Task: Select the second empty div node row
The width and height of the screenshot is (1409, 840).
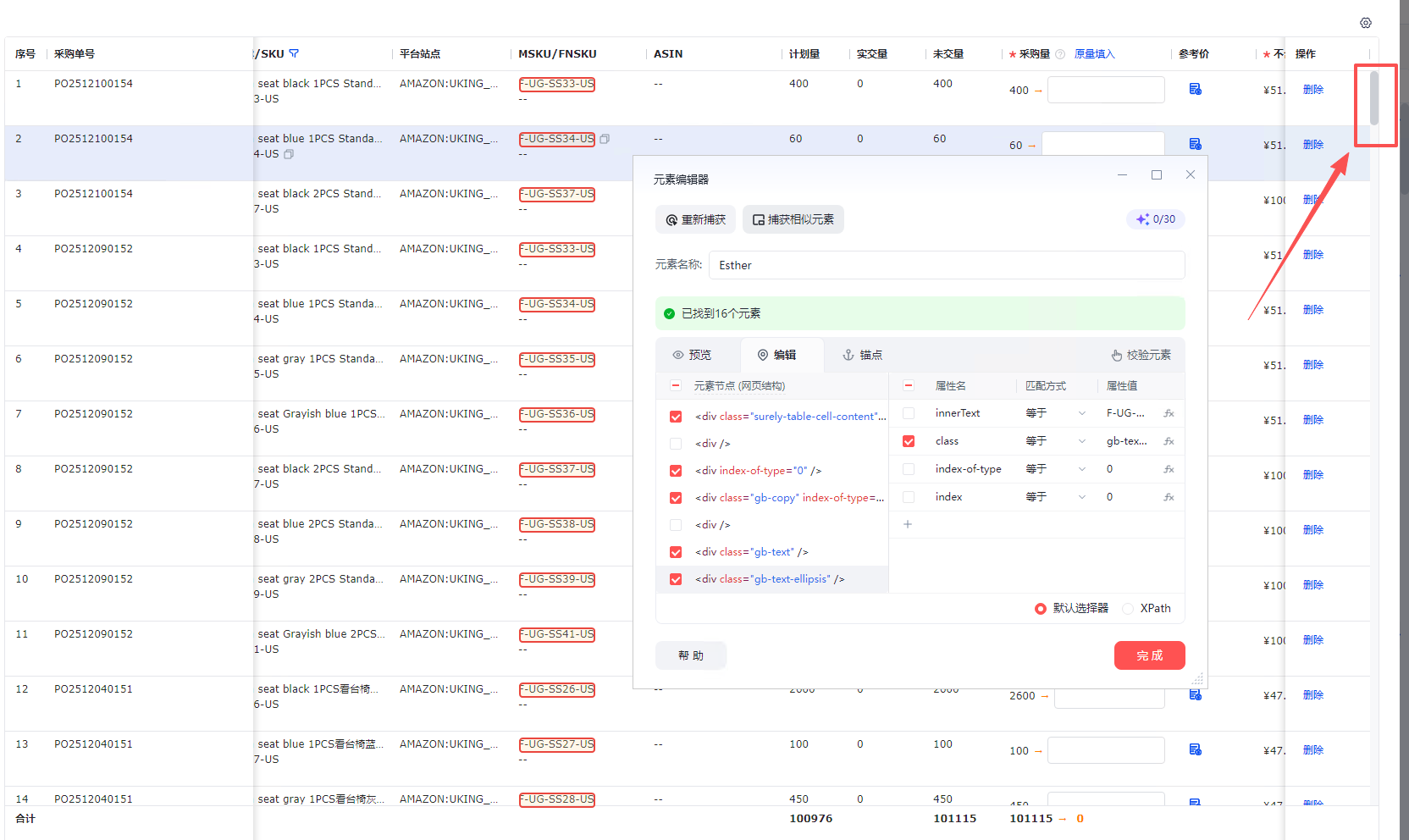Action: [x=772, y=525]
